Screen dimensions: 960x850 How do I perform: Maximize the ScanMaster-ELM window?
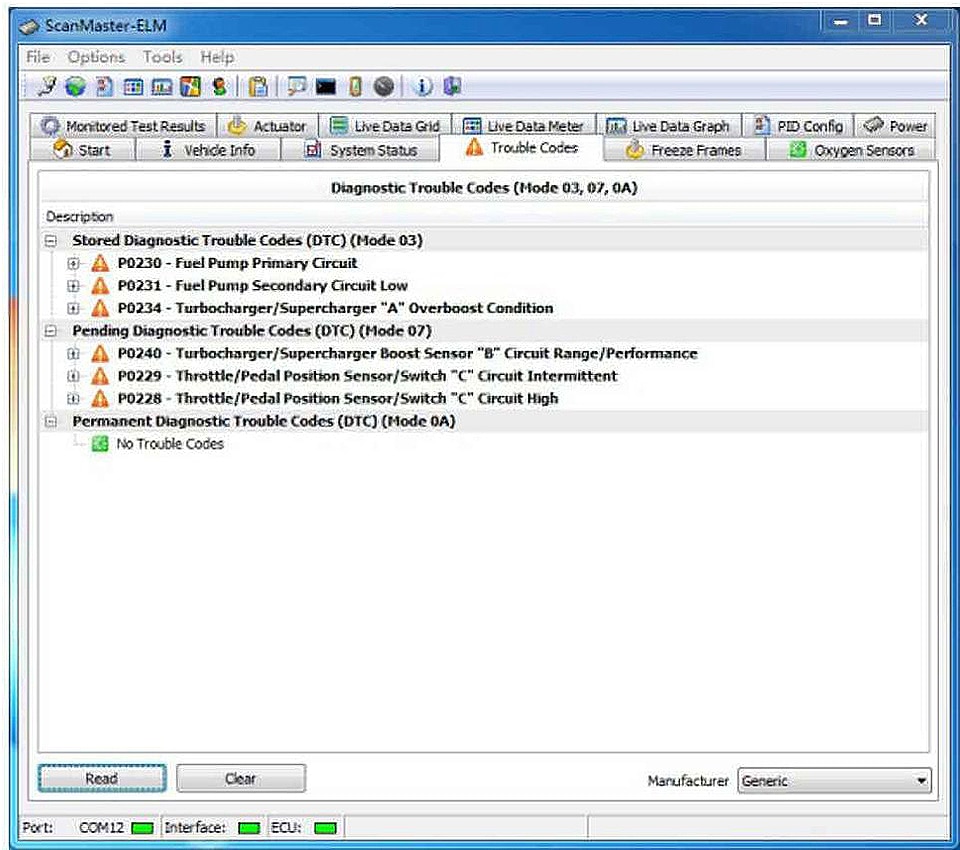[x=875, y=21]
